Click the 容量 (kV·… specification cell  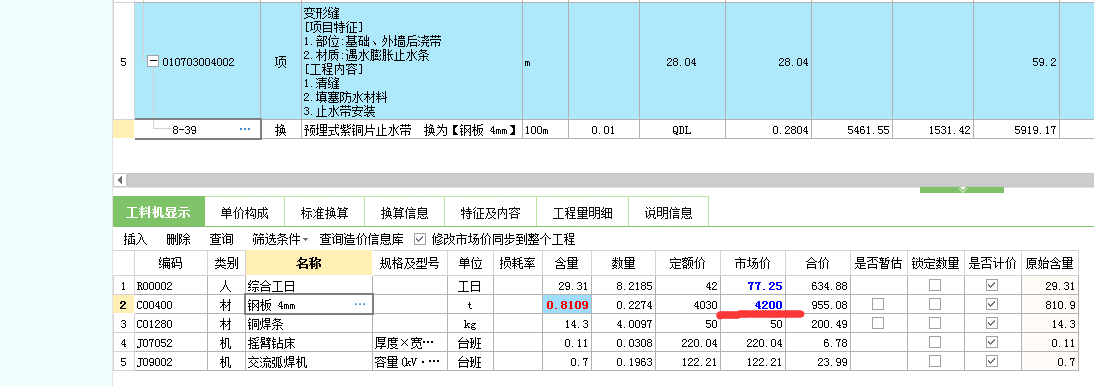tap(410, 362)
